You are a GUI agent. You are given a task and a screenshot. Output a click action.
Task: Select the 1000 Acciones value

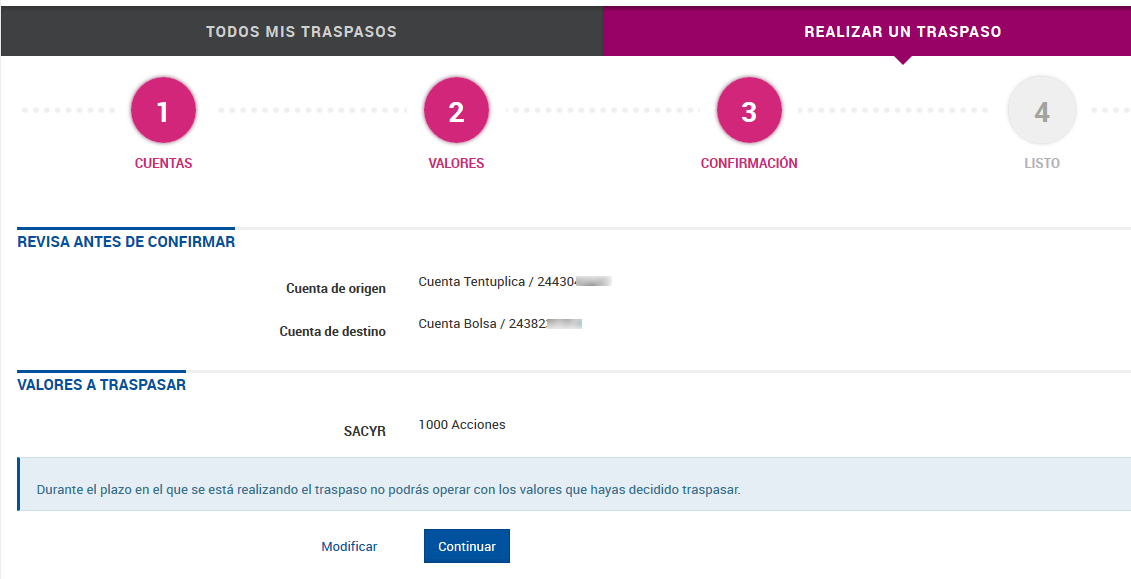click(x=462, y=425)
